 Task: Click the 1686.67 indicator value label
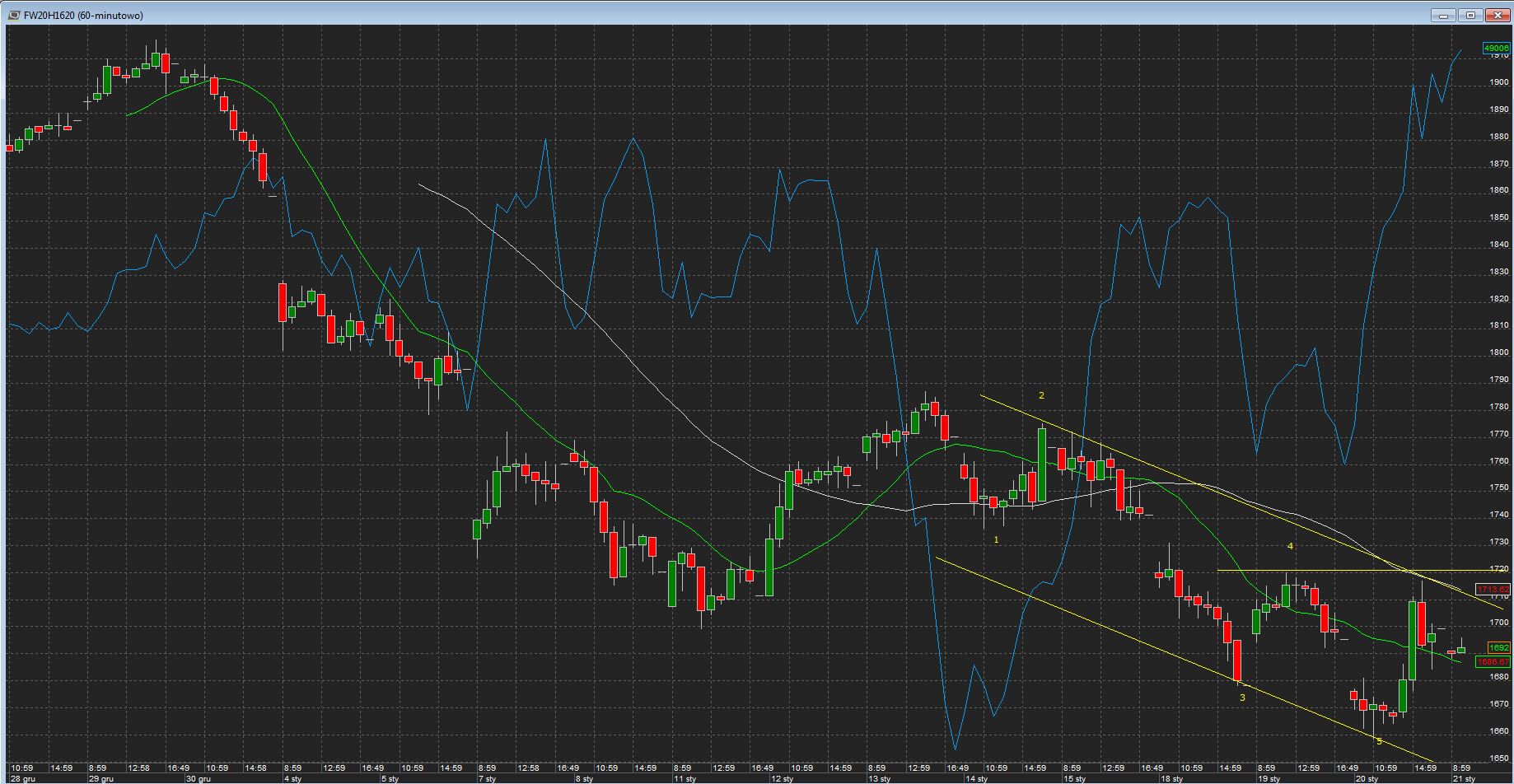[x=1493, y=661]
